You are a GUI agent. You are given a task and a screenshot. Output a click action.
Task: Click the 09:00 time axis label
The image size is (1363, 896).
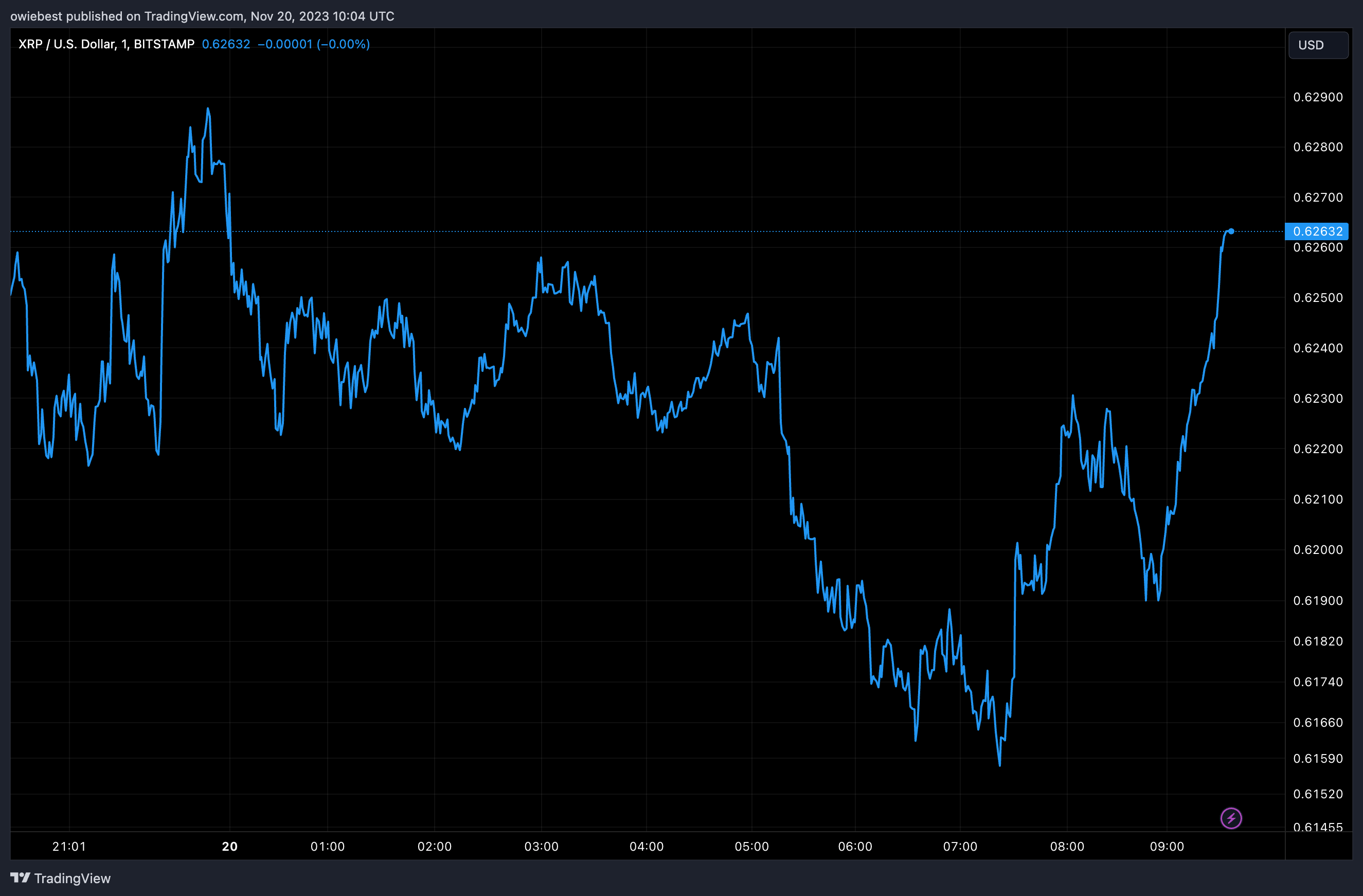[1167, 846]
